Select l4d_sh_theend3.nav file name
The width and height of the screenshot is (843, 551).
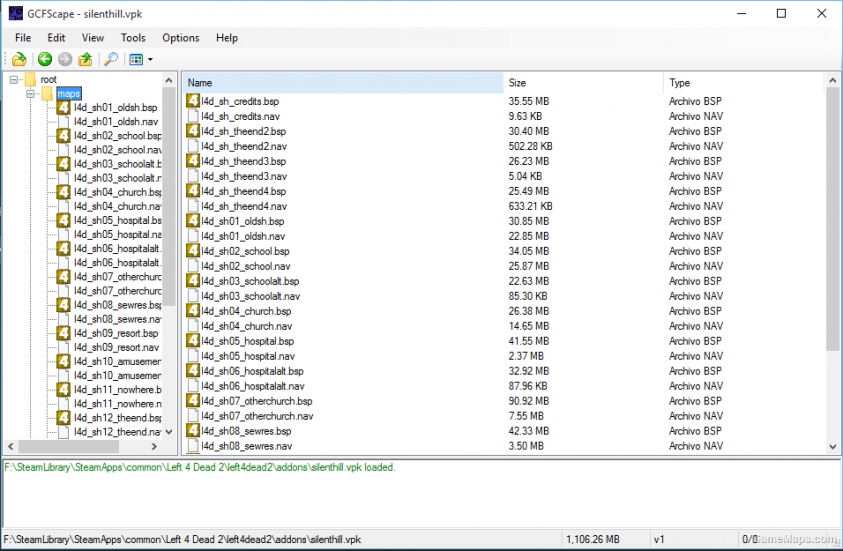pos(244,176)
